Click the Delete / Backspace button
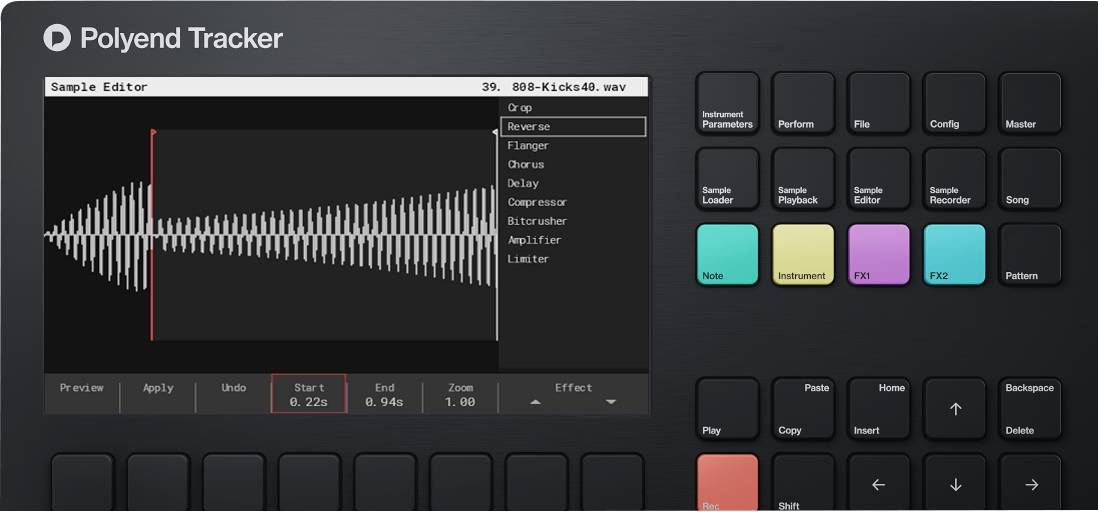1098x512 pixels. (x=1030, y=409)
